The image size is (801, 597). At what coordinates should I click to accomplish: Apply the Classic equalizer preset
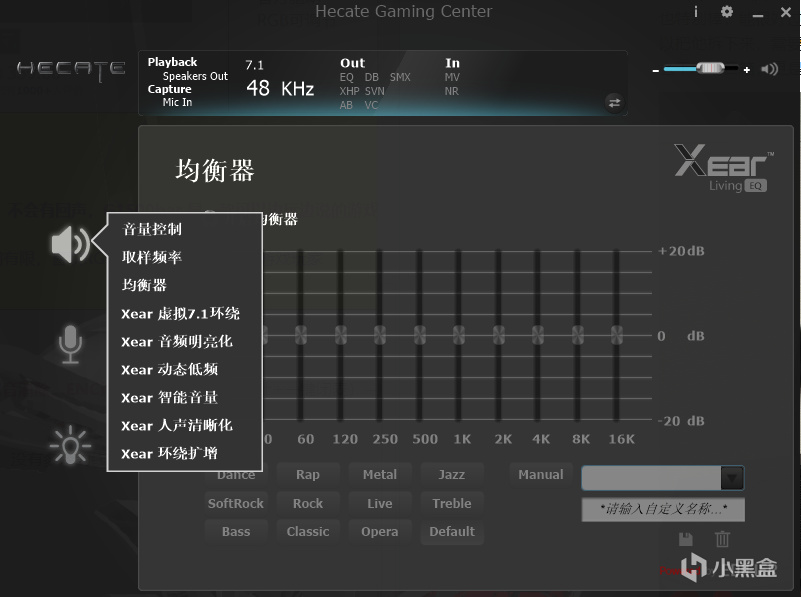tap(308, 532)
